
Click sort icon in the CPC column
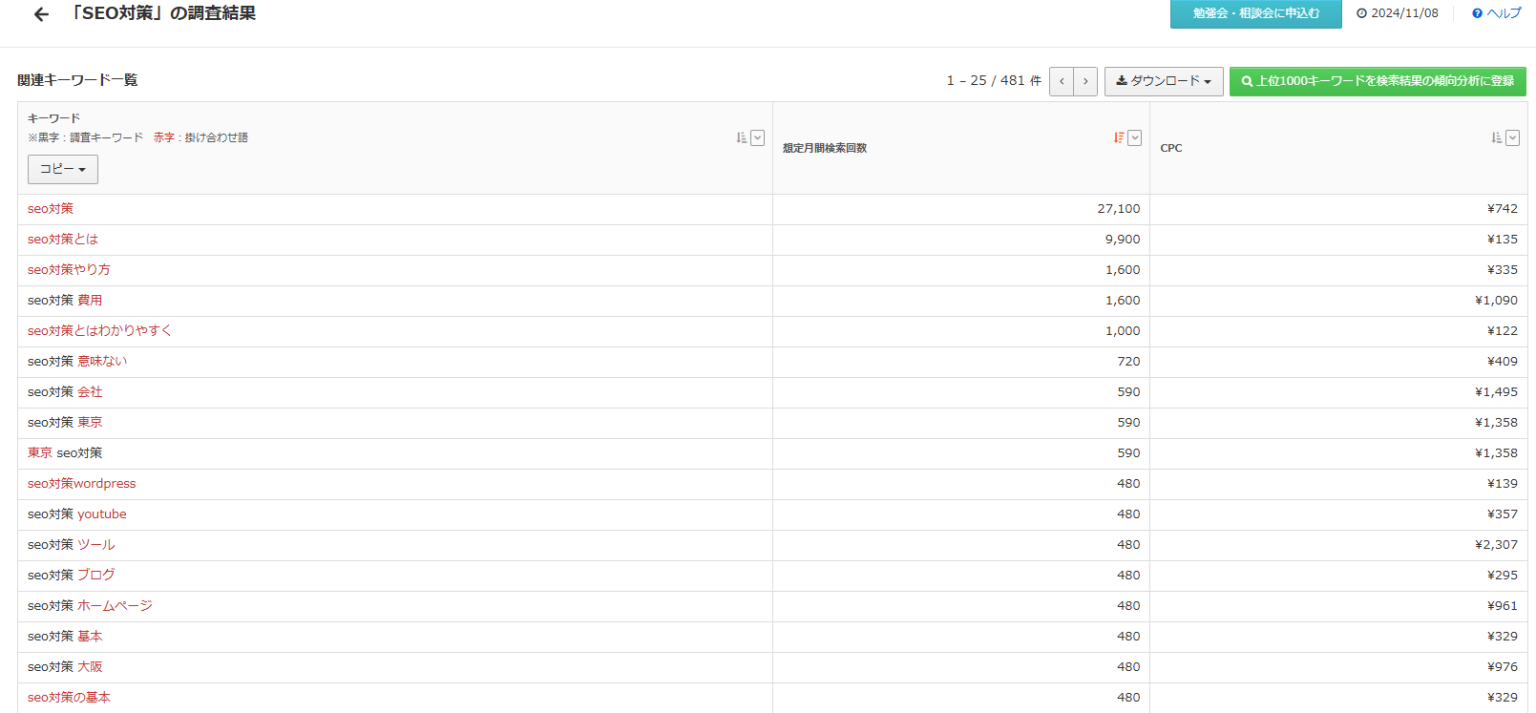pyautogui.click(x=1497, y=138)
